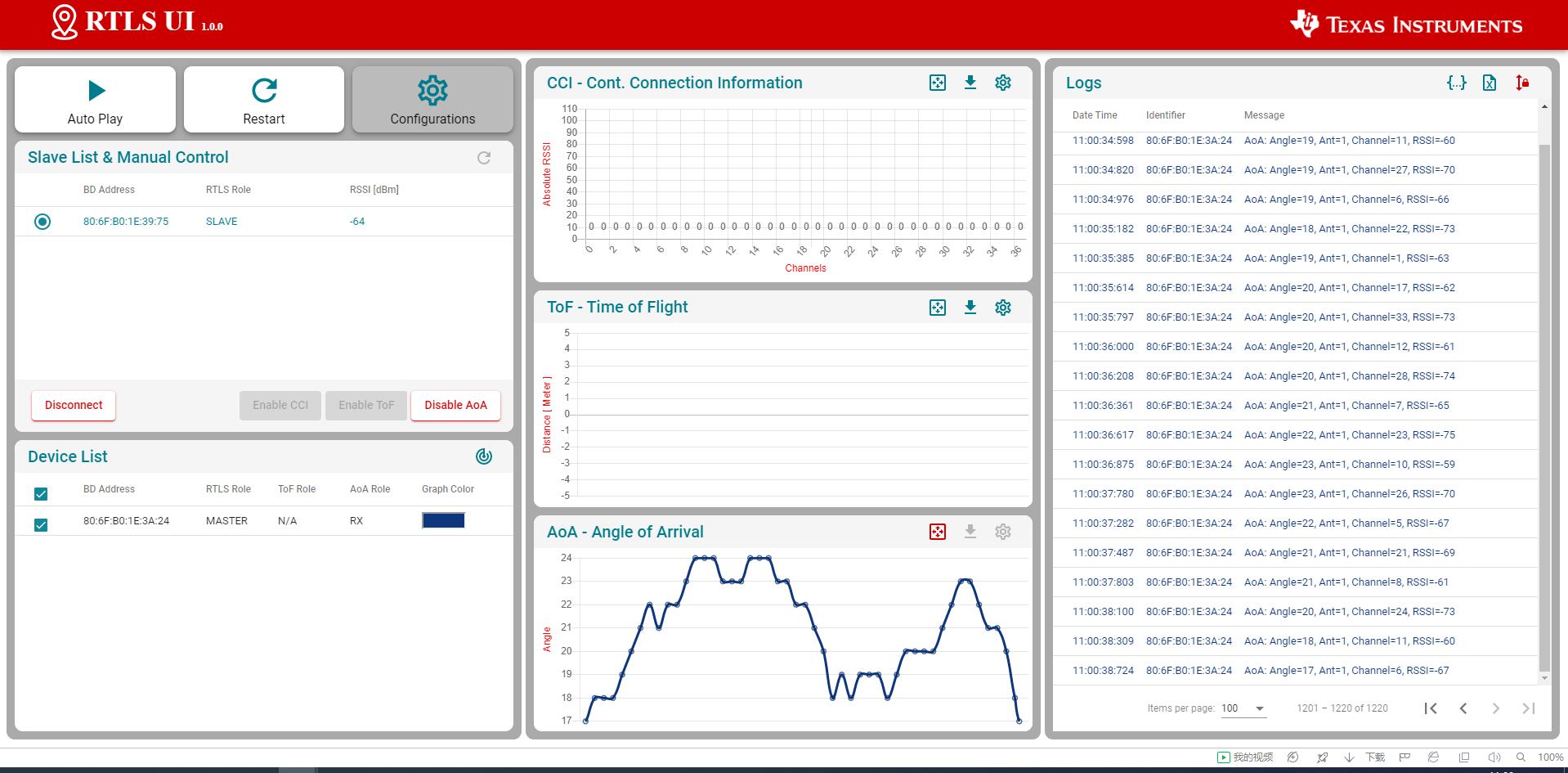Open 我的视频 in the browser status bar
This screenshot has width=1568, height=773.
pyautogui.click(x=1246, y=757)
